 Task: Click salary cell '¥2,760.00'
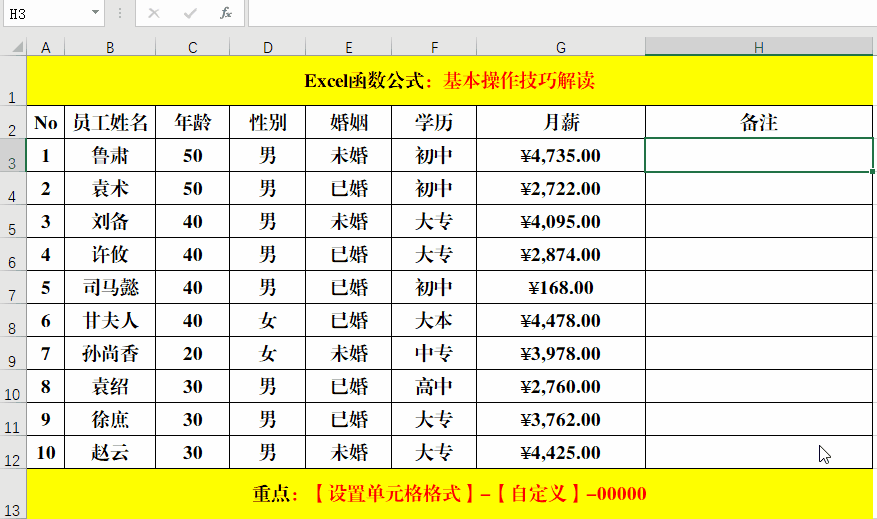click(561, 386)
